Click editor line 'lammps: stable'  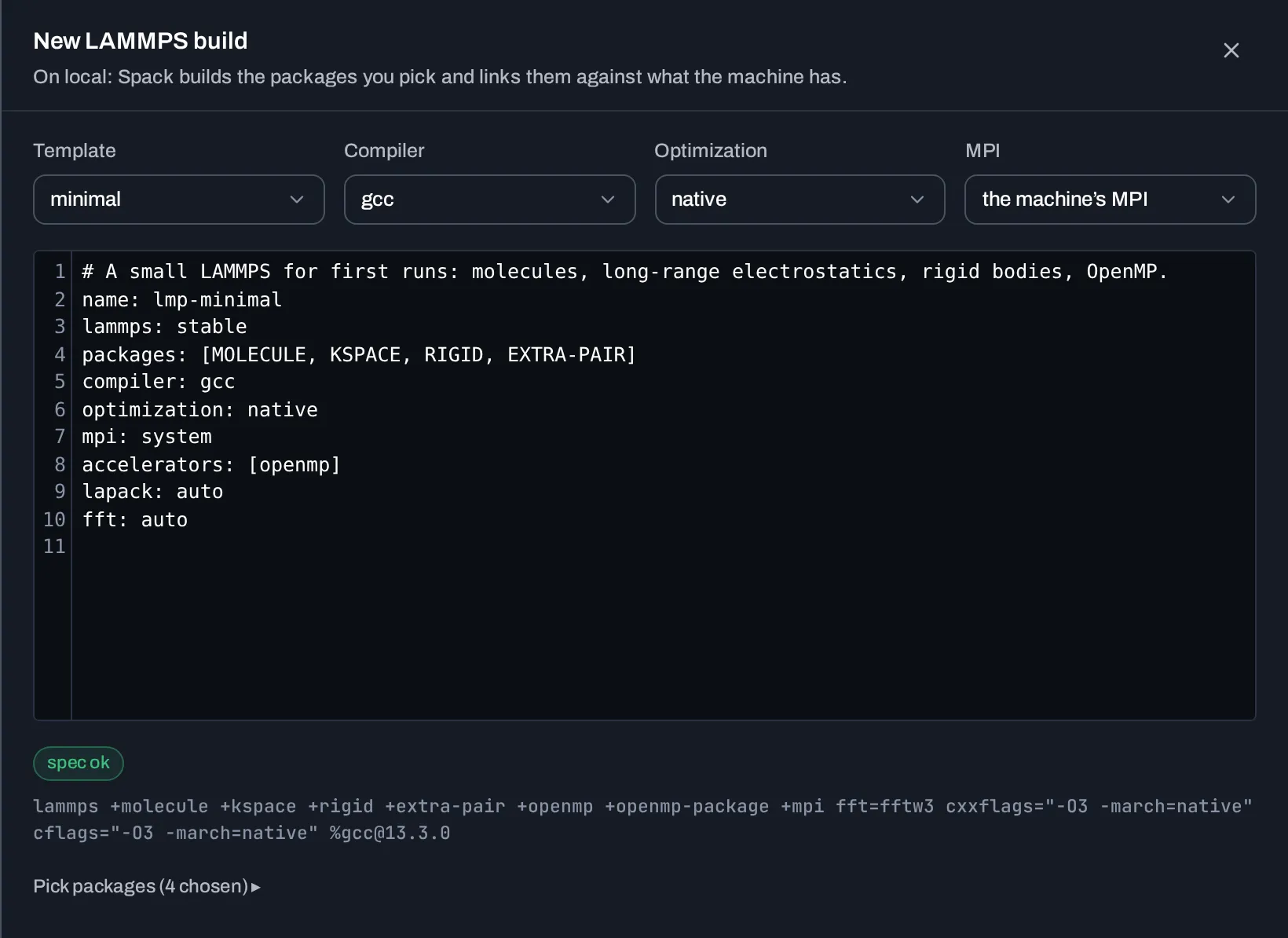(x=164, y=327)
